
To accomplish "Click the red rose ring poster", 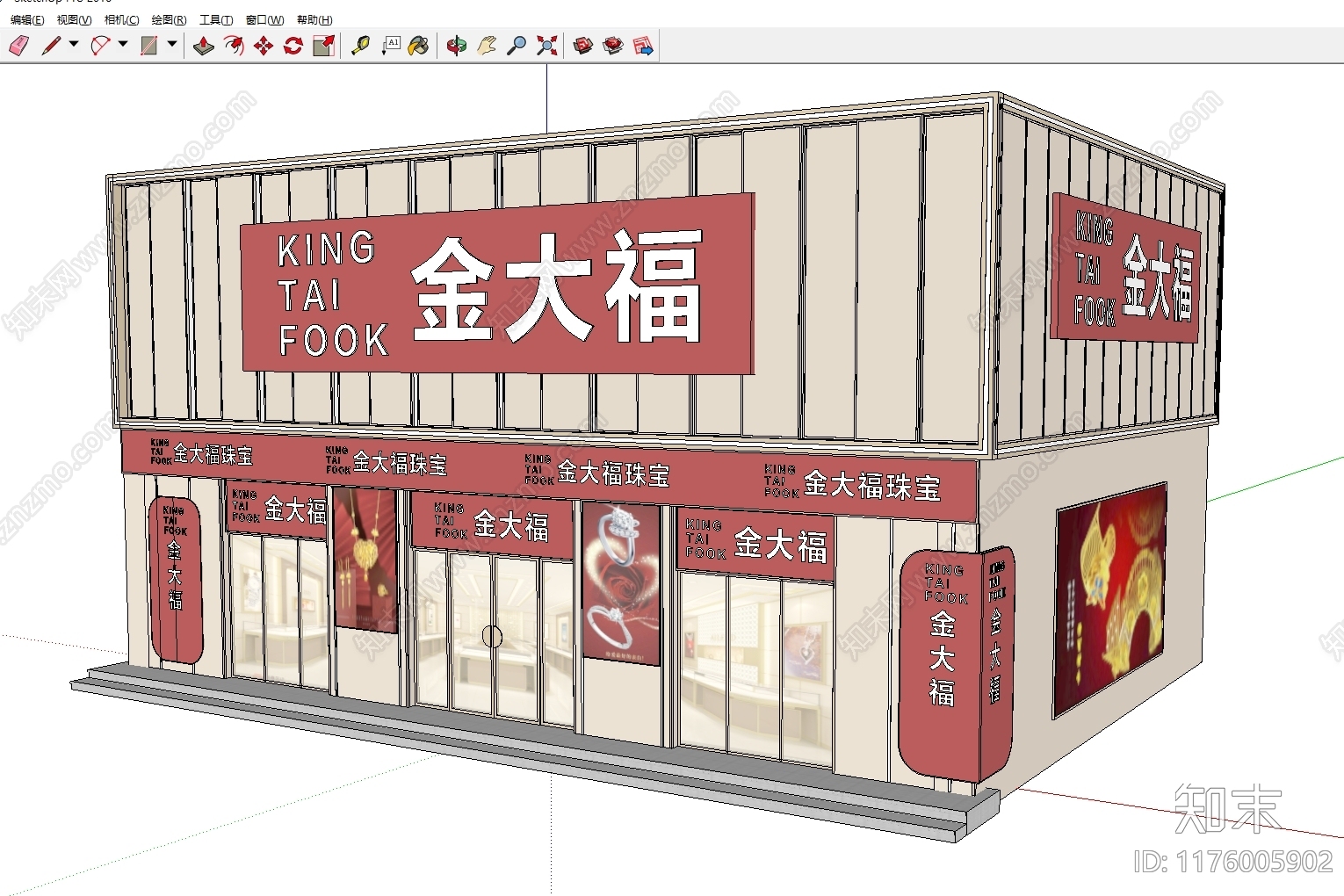I will 621,584.
